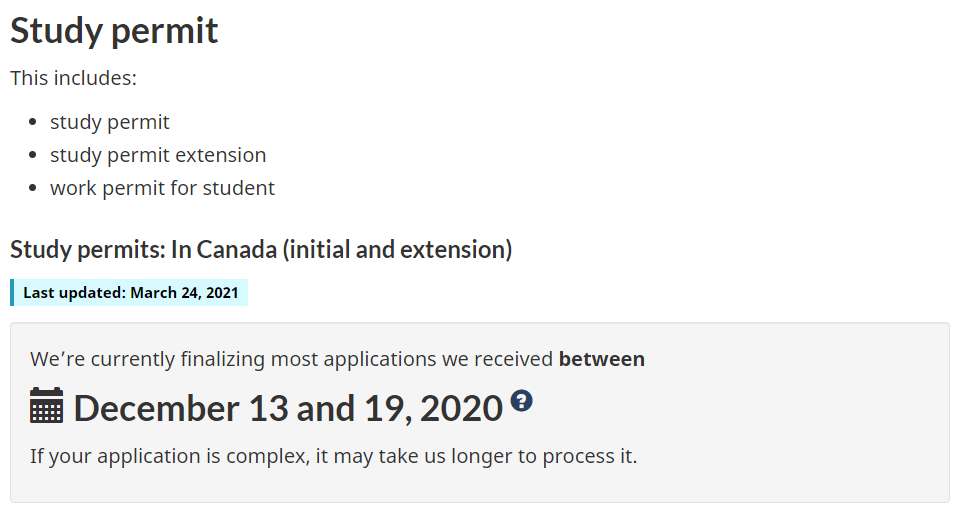The height and width of the screenshot is (513, 959).
Task: Click the bold word between
Action: [x=602, y=359]
